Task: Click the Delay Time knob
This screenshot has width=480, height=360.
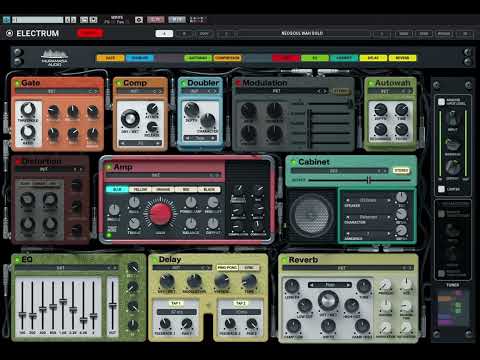Action: pyautogui.click(x=249, y=282)
